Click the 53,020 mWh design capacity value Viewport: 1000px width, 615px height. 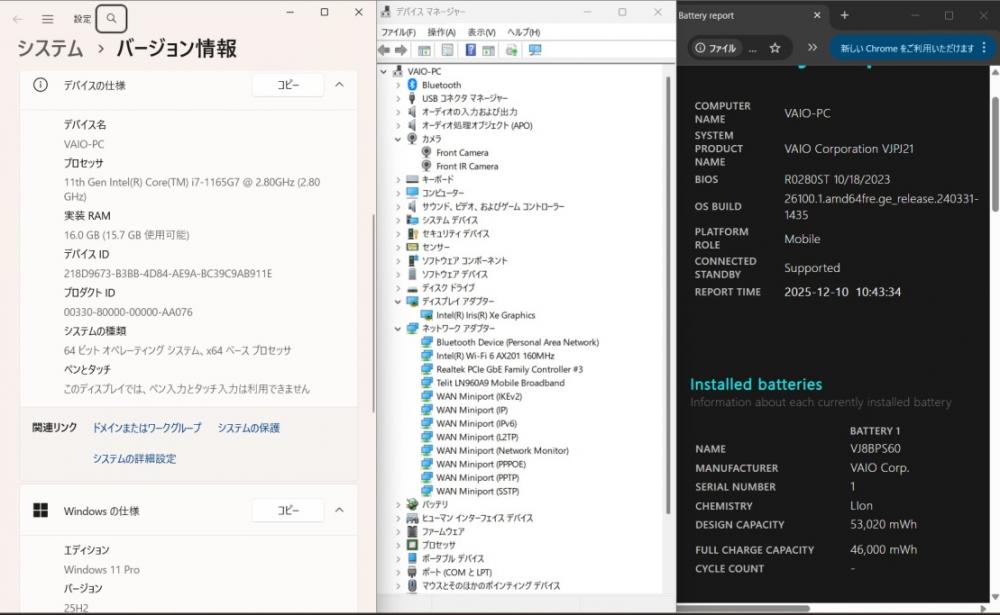883,524
